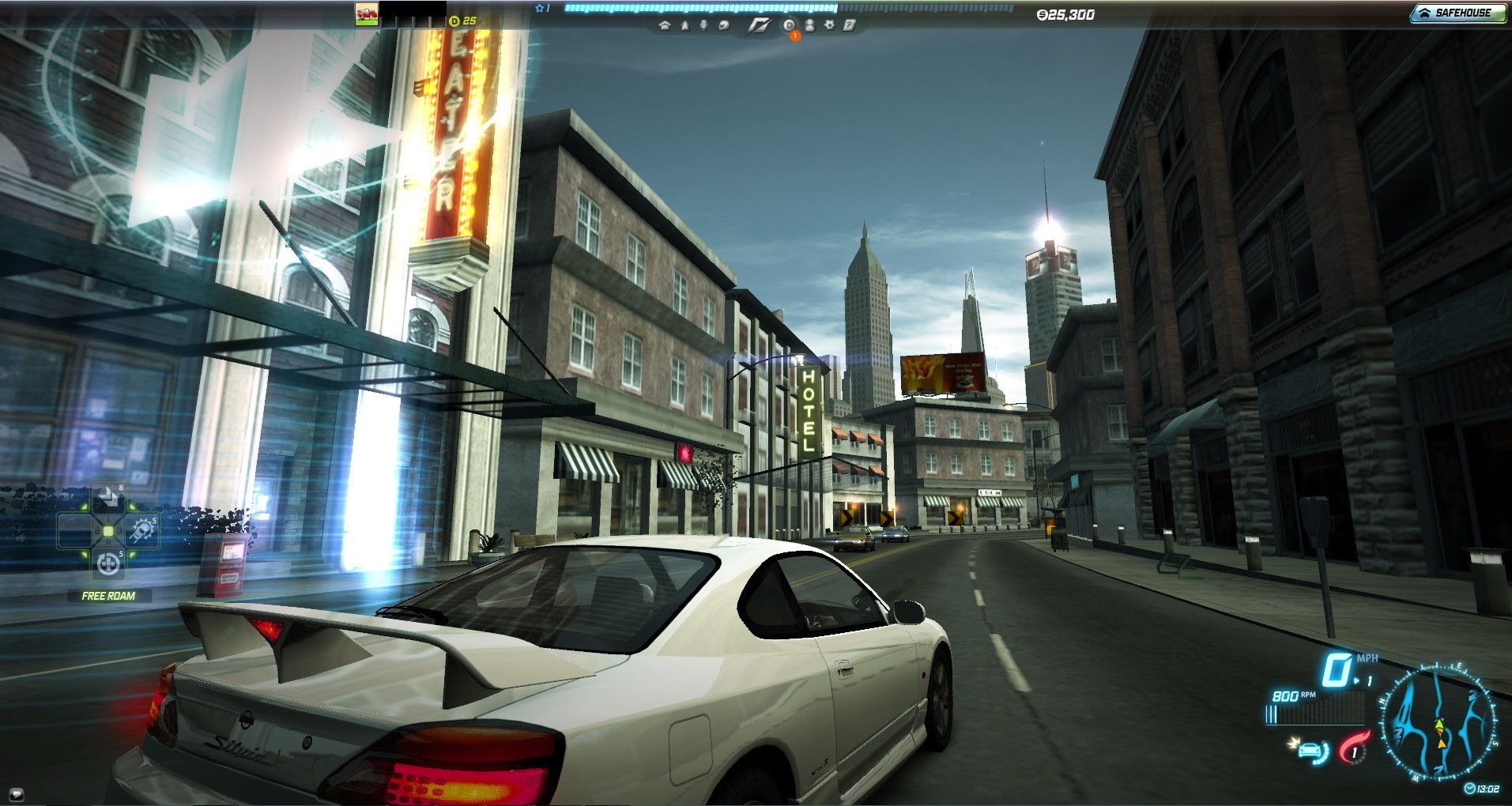Click the level star icon
The height and width of the screenshot is (806, 1512).
tap(541, 9)
